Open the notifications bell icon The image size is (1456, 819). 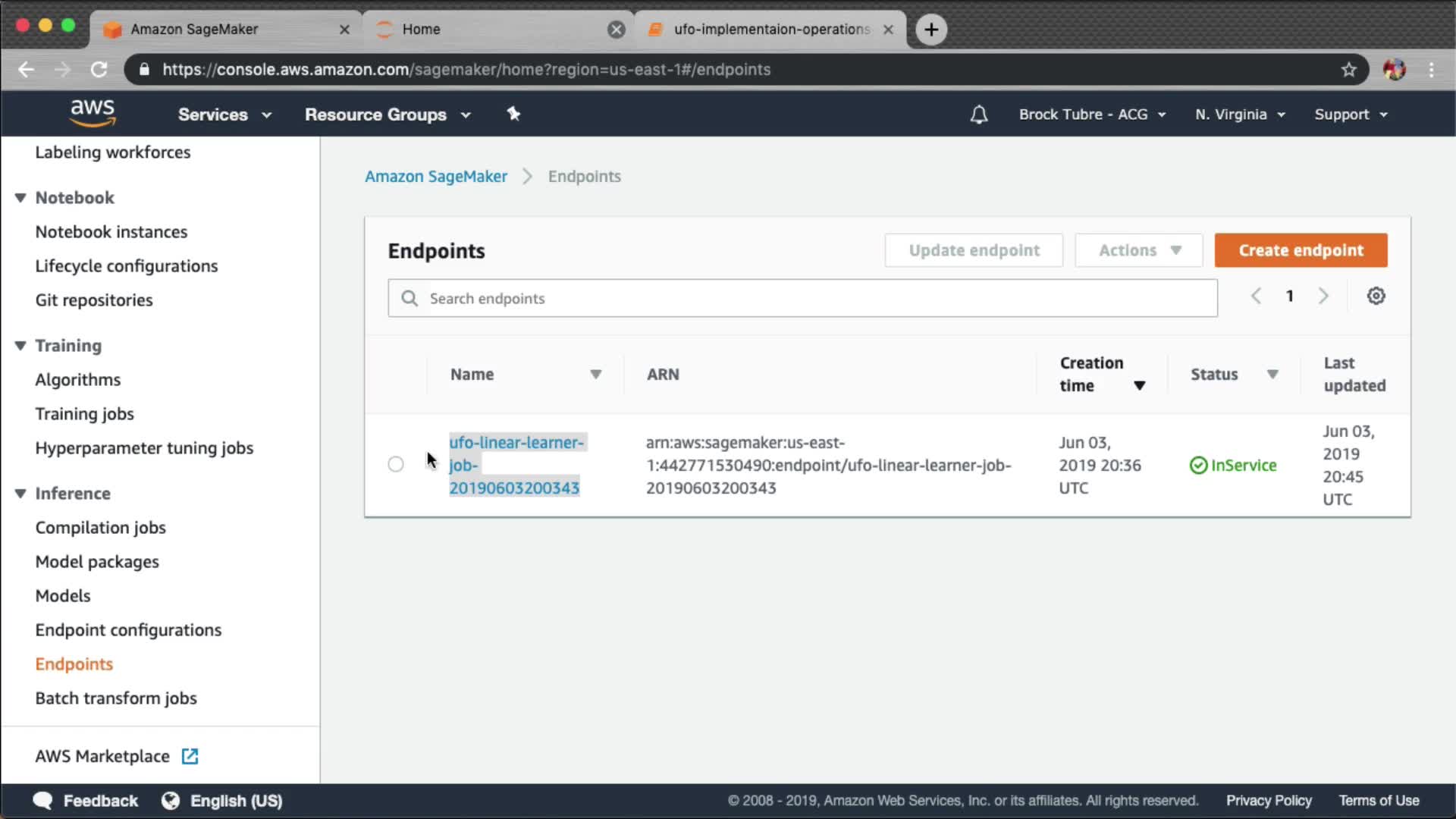tap(978, 115)
